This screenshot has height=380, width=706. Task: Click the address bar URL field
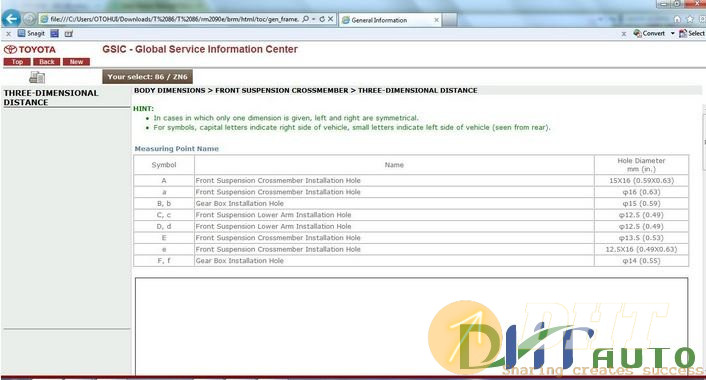(174, 19)
